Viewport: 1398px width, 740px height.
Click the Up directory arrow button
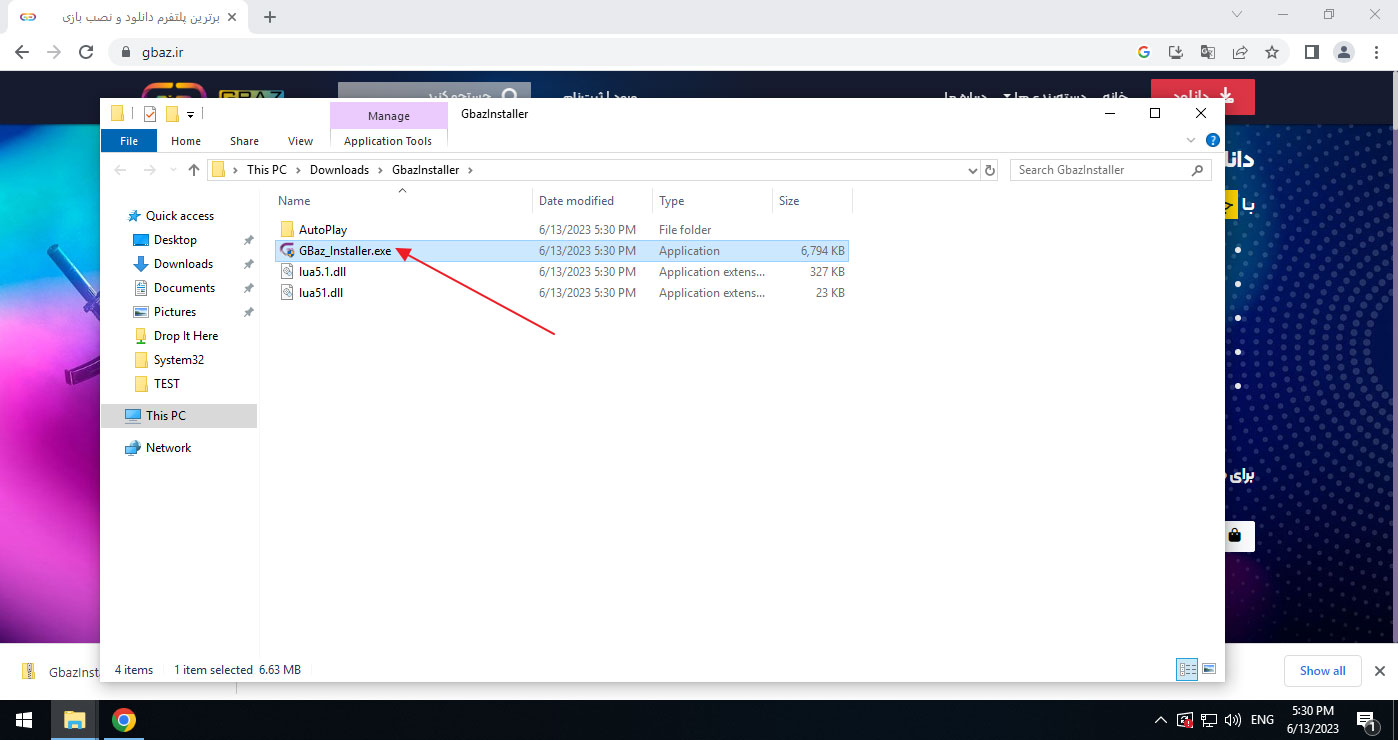click(194, 170)
